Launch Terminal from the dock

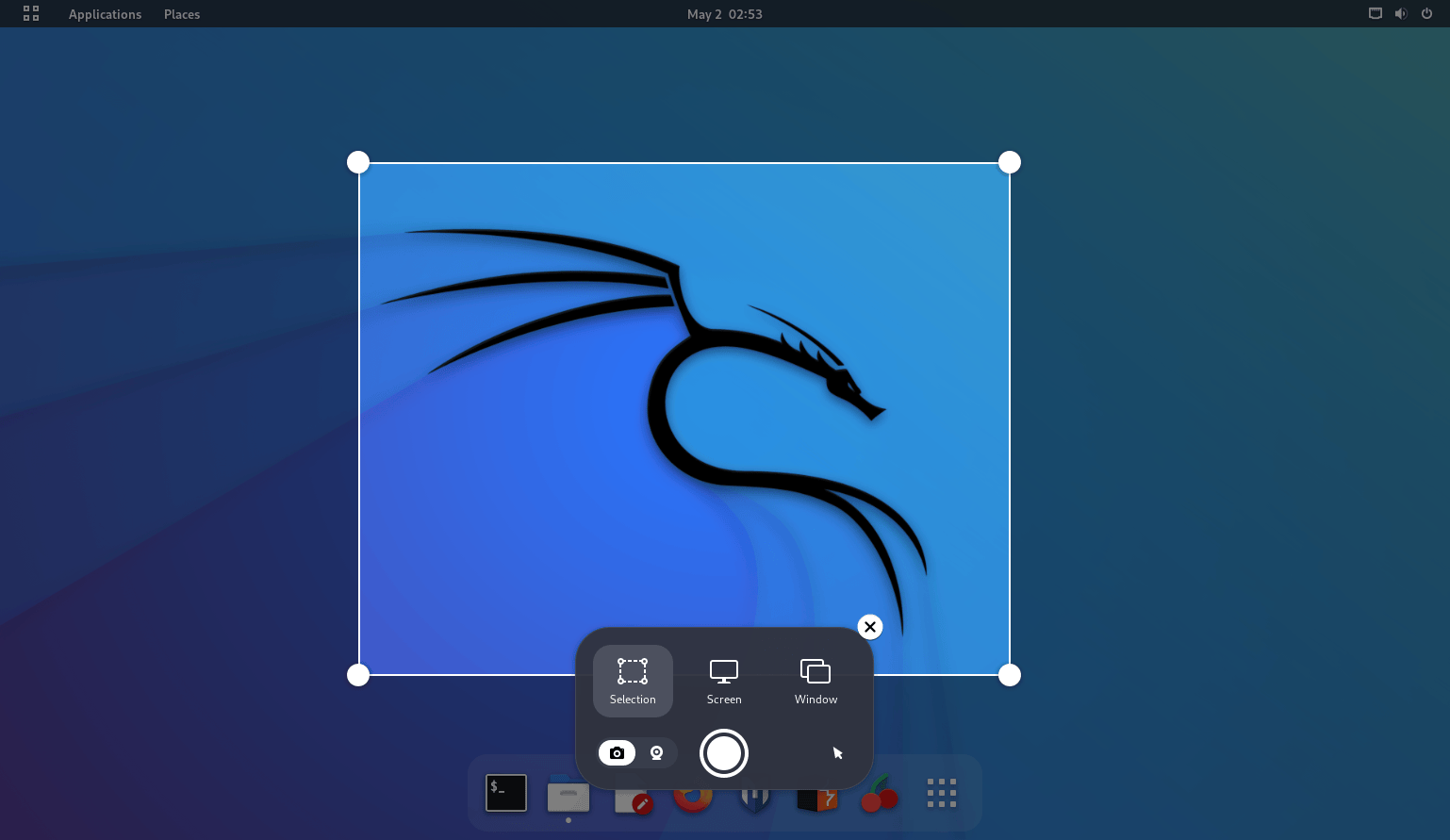point(506,794)
